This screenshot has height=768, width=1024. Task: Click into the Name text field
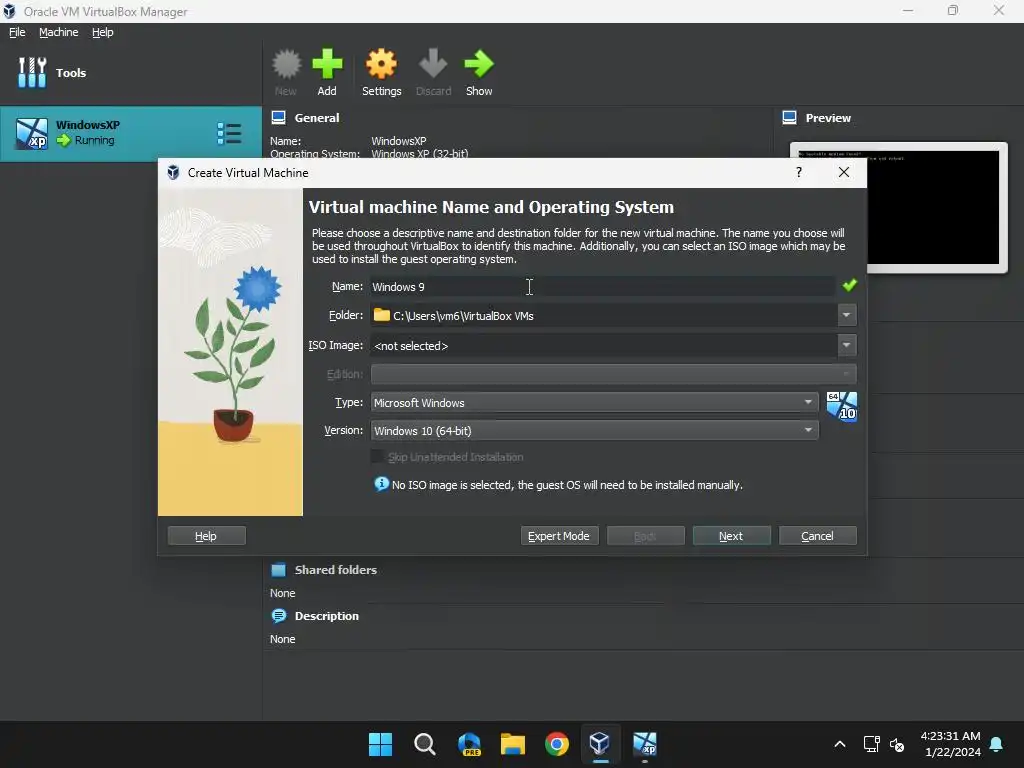602,287
